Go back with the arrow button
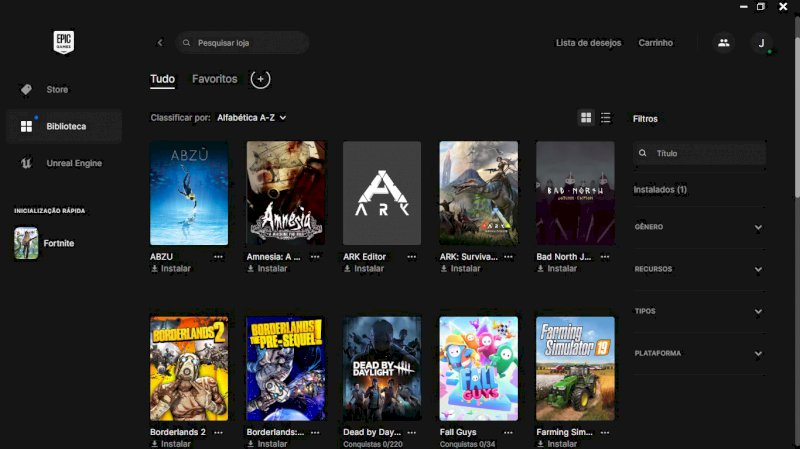 tap(160, 42)
